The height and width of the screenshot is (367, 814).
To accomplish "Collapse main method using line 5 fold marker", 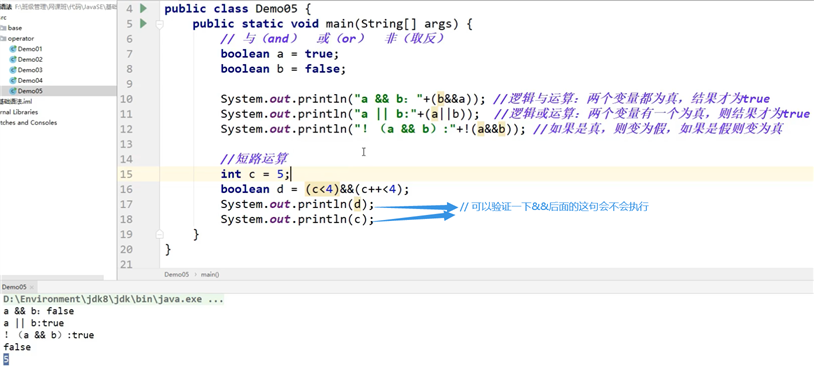I will pyautogui.click(x=159, y=24).
